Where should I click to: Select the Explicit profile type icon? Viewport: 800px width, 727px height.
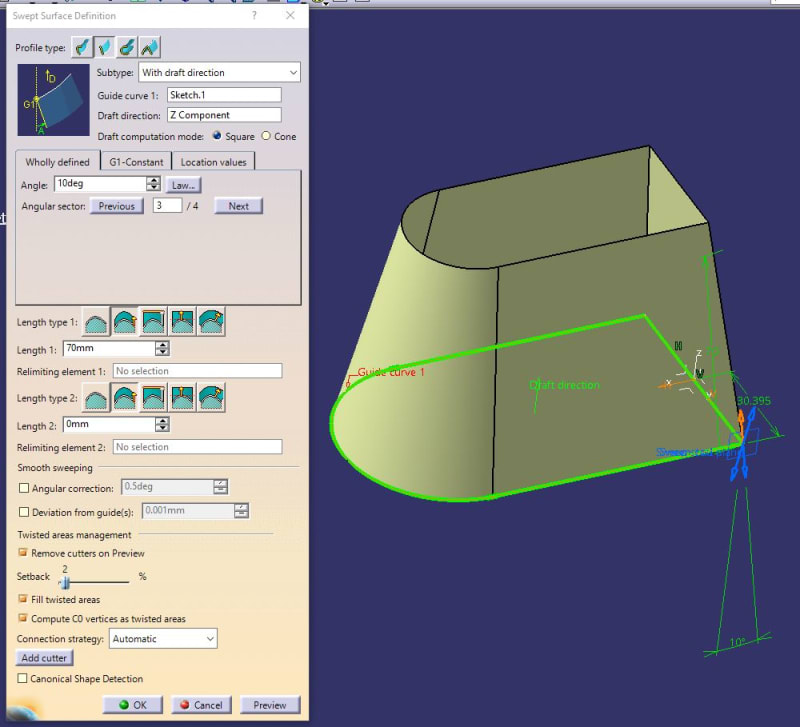82,47
